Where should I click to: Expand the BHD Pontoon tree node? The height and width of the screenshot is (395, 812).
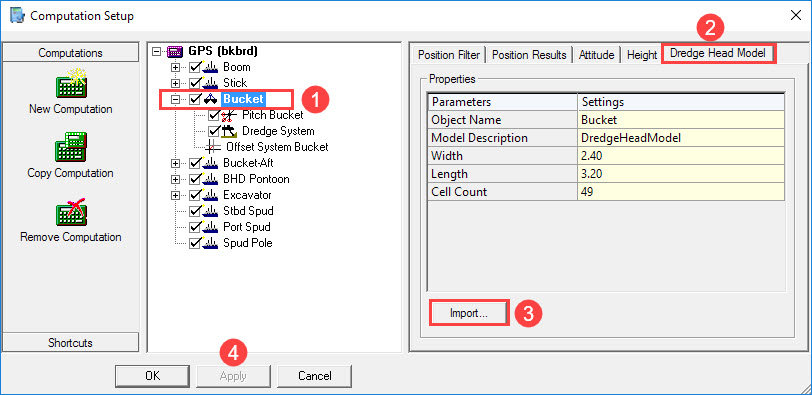(x=176, y=179)
